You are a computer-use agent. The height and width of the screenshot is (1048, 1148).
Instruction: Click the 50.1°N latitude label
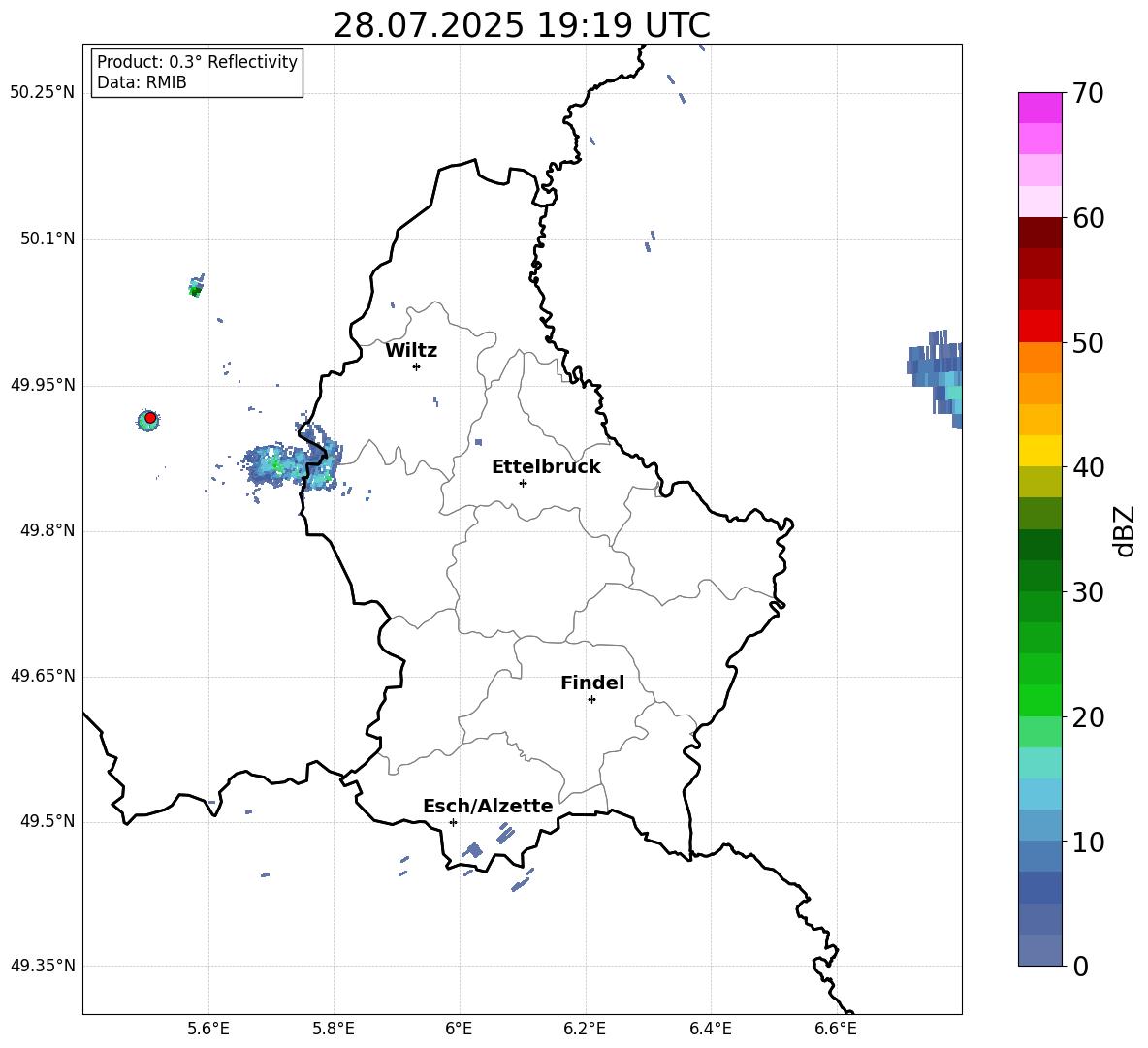point(48,238)
